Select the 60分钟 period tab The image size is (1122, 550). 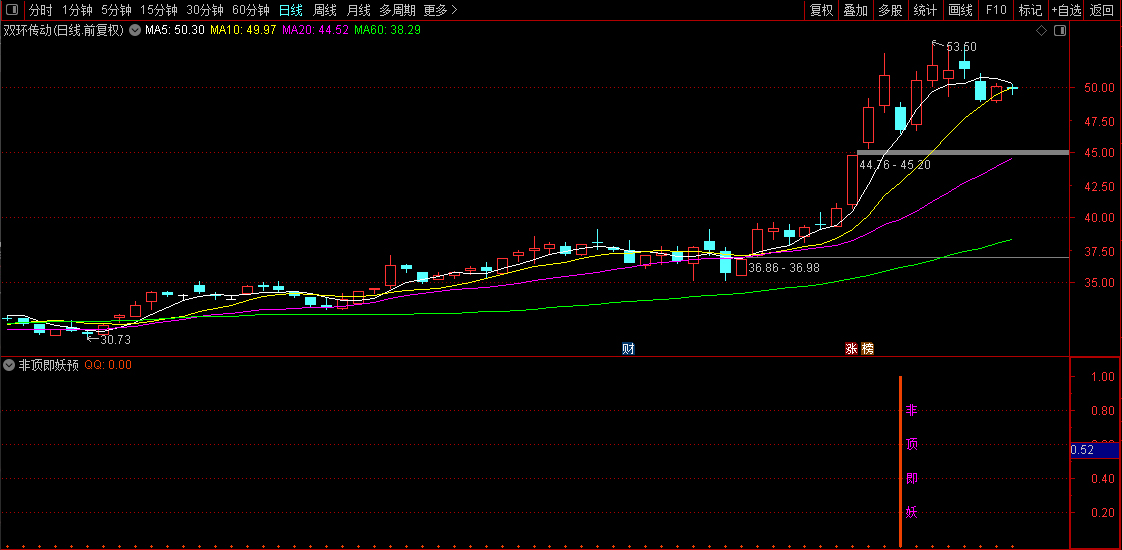pyautogui.click(x=250, y=10)
